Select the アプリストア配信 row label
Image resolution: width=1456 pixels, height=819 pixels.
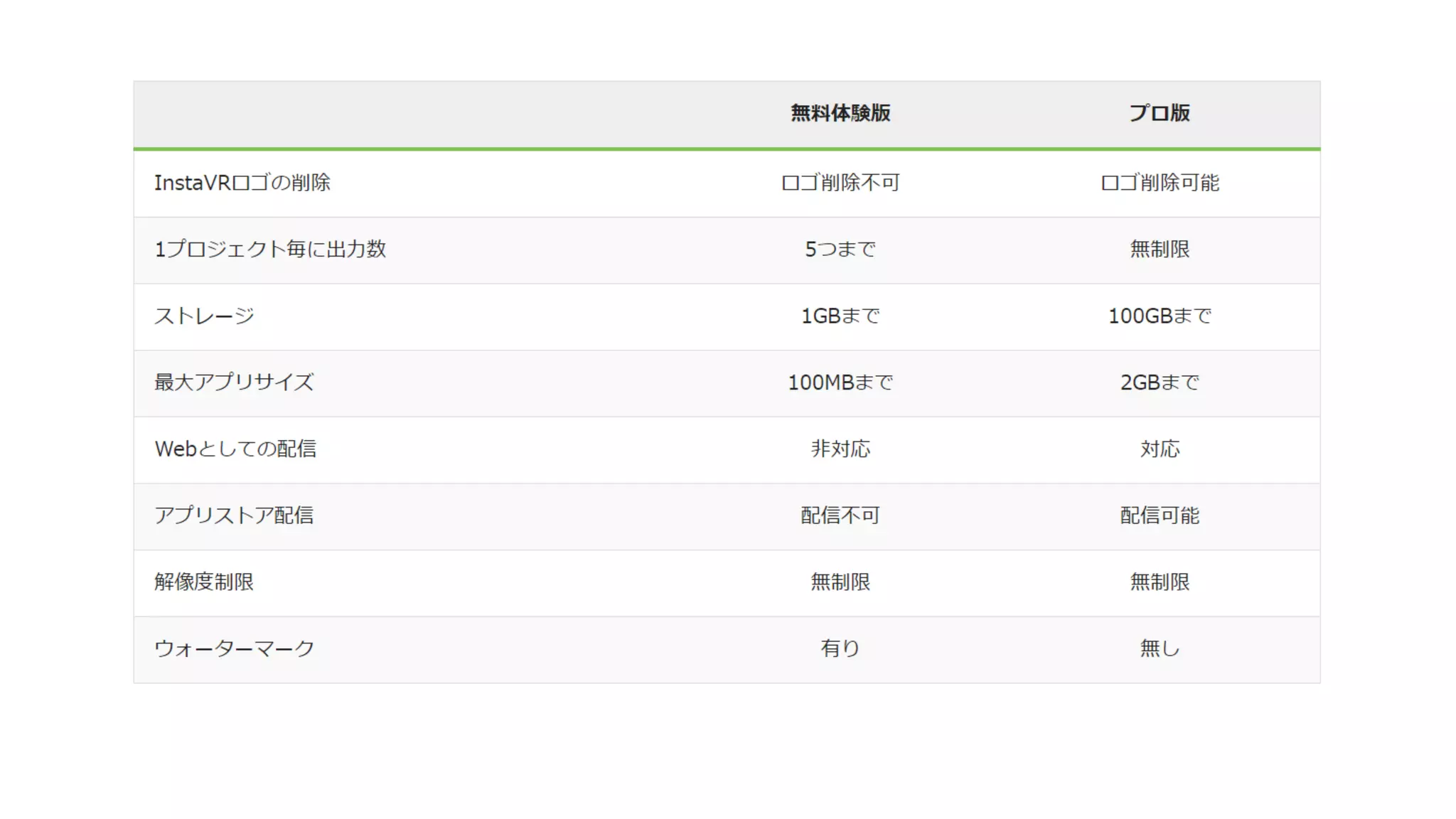(x=234, y=515)
